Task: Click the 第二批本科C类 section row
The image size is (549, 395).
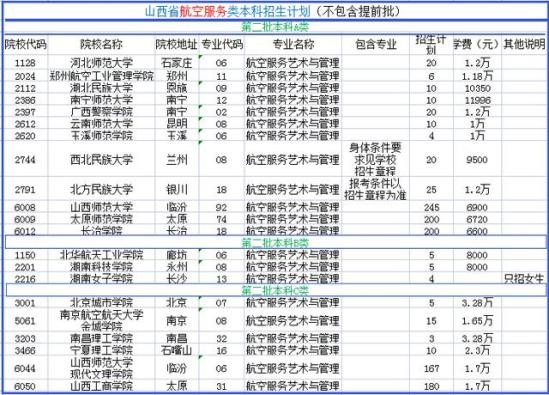Action: pyautogui.click(x=275, y=290)
